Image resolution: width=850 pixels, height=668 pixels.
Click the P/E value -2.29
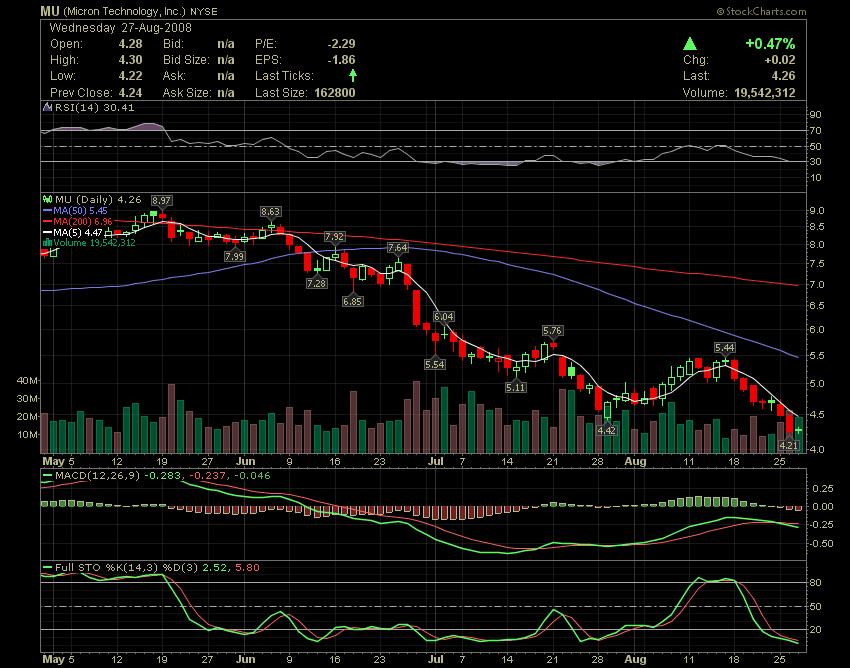(342, 44)
